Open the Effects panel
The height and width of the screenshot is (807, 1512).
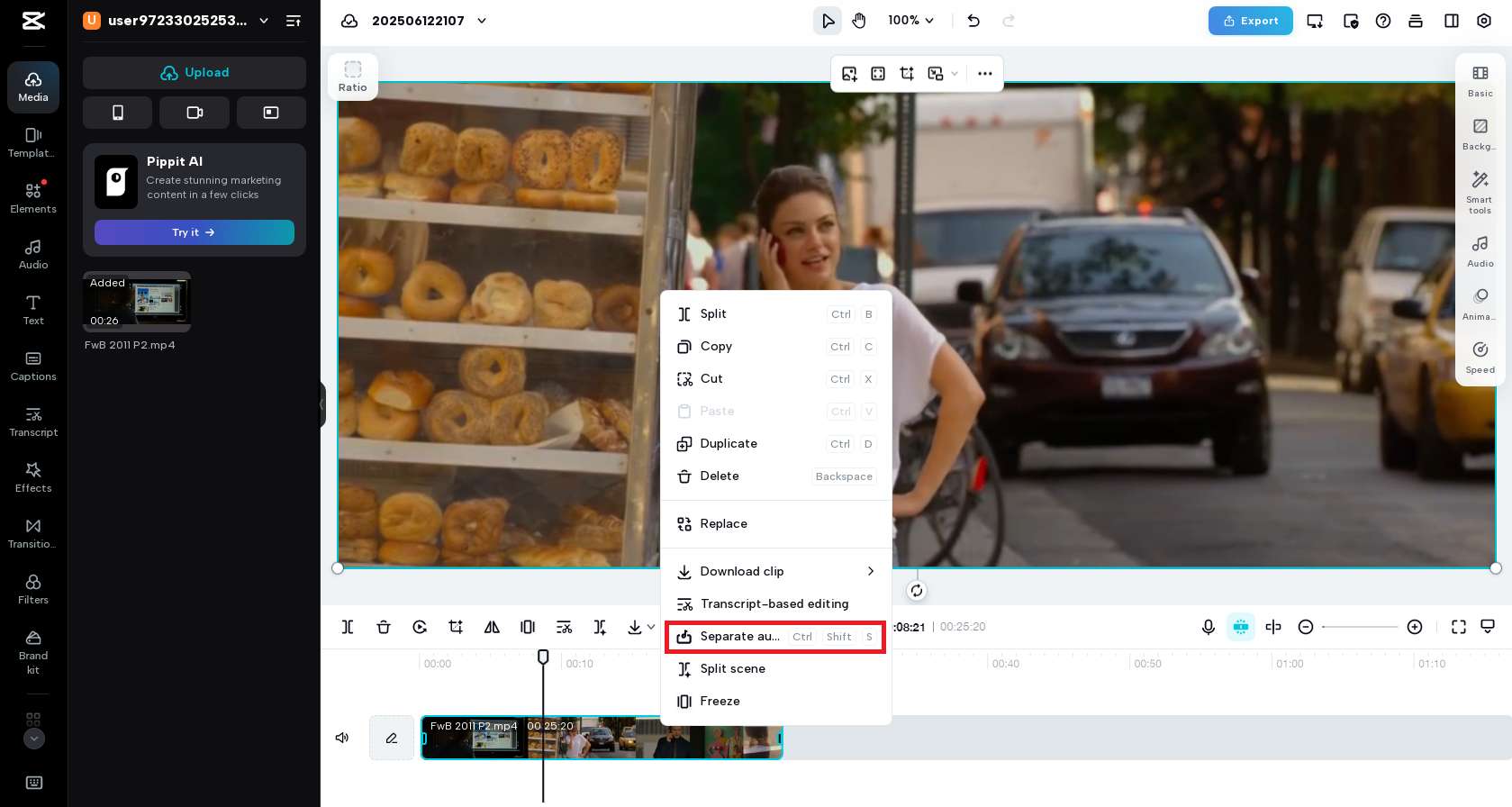[x=33, y=477]
